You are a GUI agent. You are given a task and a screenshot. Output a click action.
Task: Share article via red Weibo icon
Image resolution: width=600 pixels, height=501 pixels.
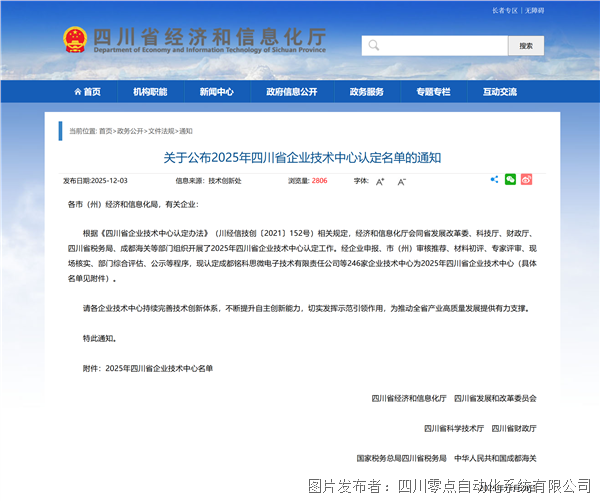click(x=526, y=180)
